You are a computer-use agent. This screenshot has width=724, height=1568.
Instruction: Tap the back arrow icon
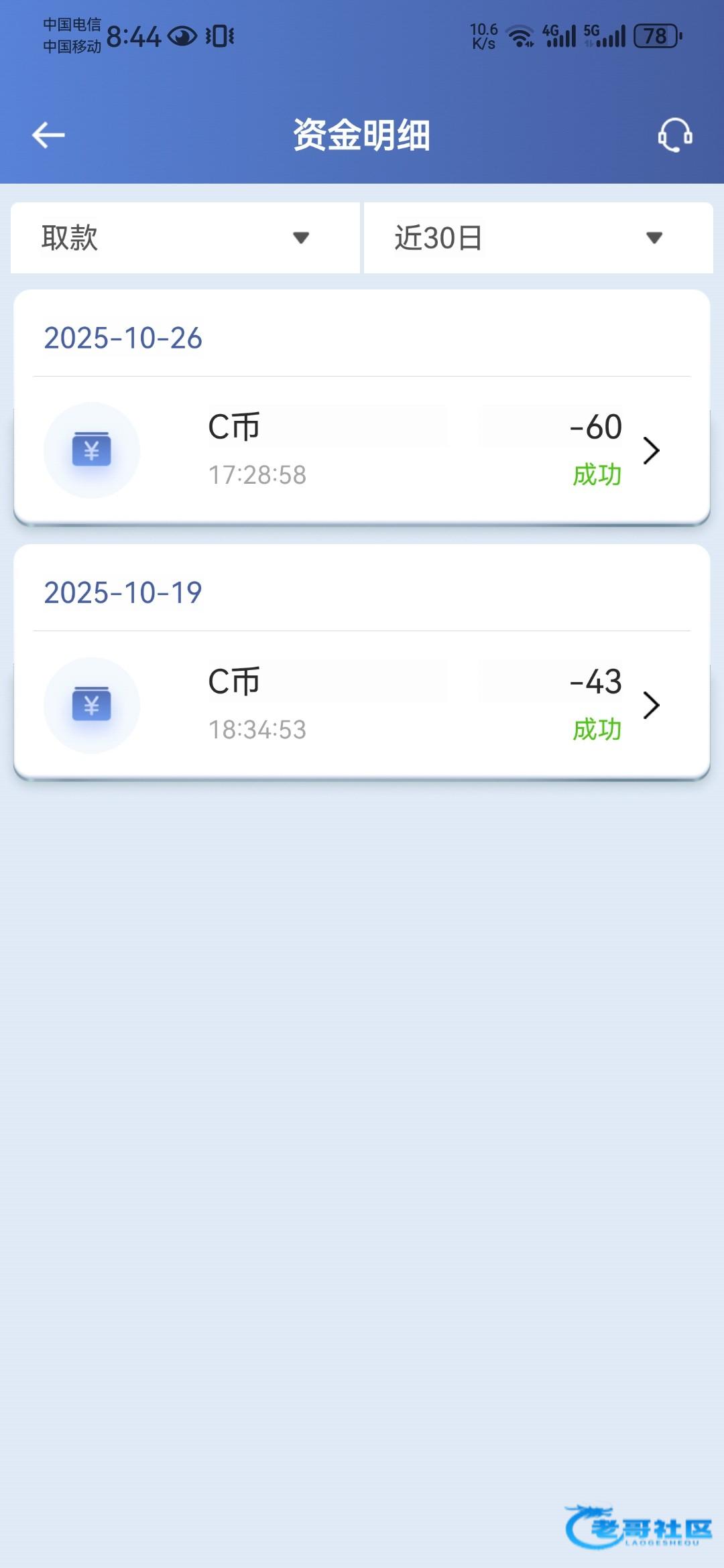(x=48, y=135)
